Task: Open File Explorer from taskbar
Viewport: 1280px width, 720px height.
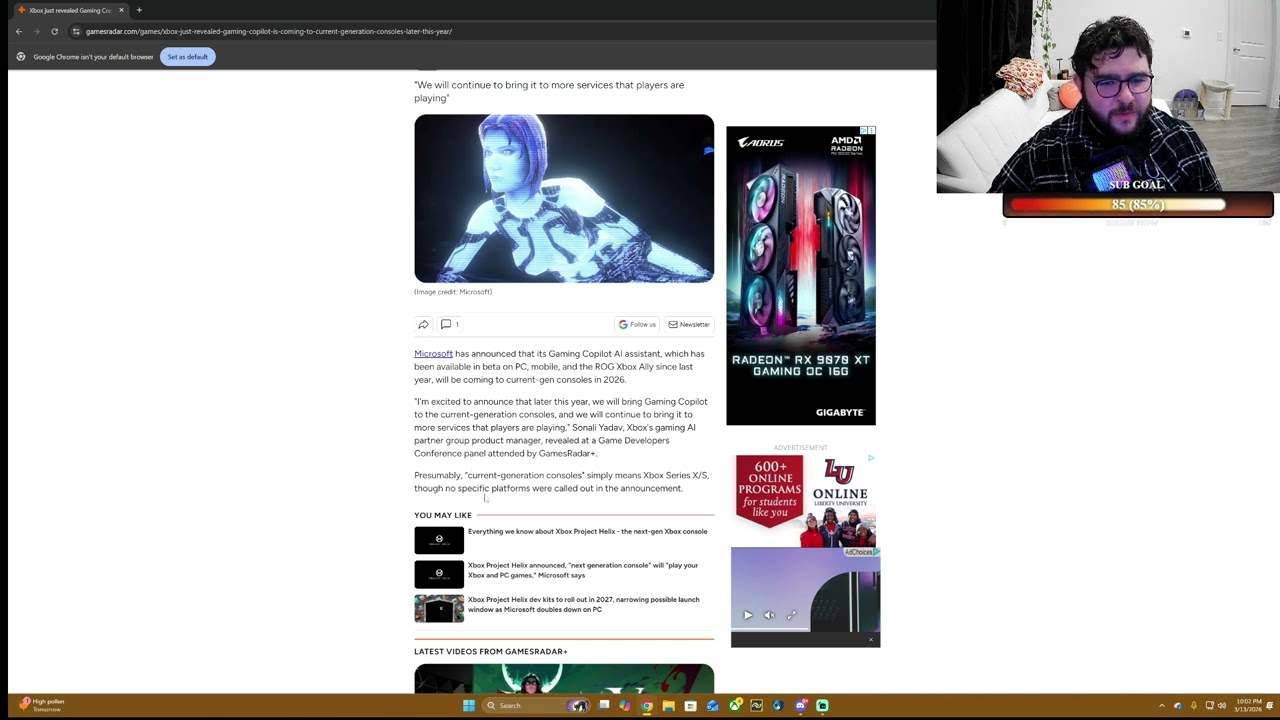Action: click(669, 706)
